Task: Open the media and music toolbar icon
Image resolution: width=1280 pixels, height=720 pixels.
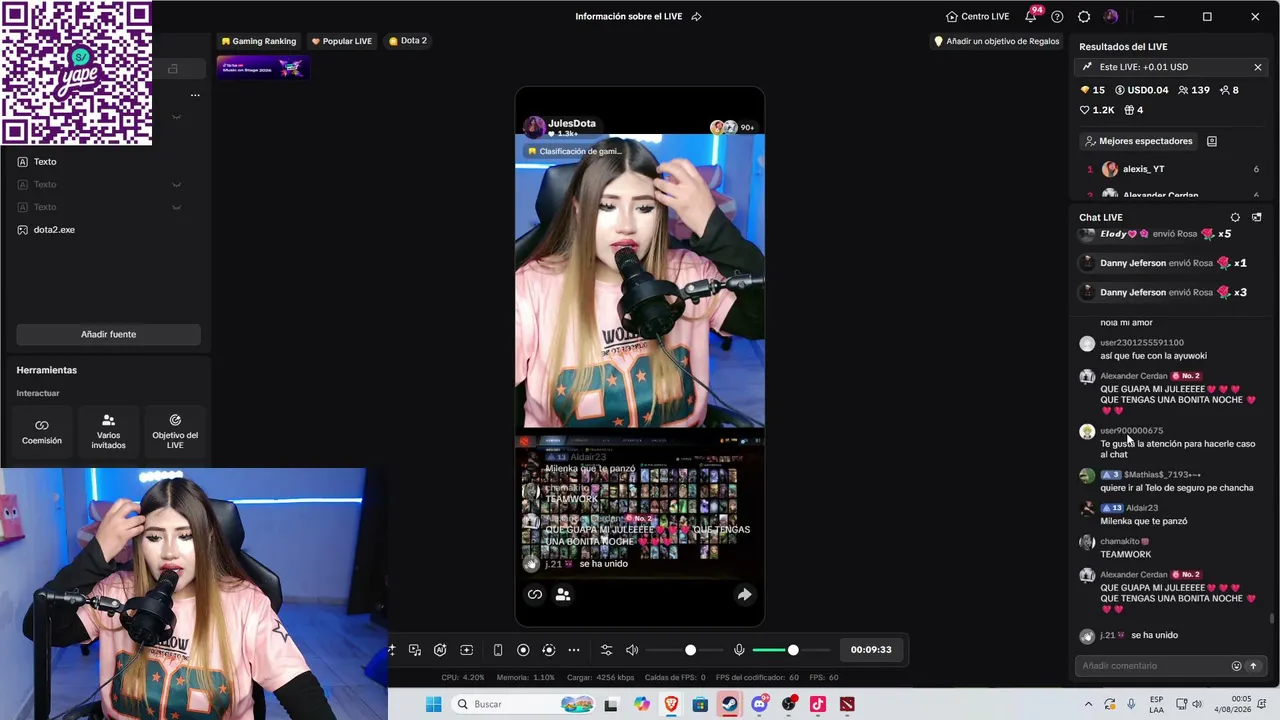Action: pos(415,650)
